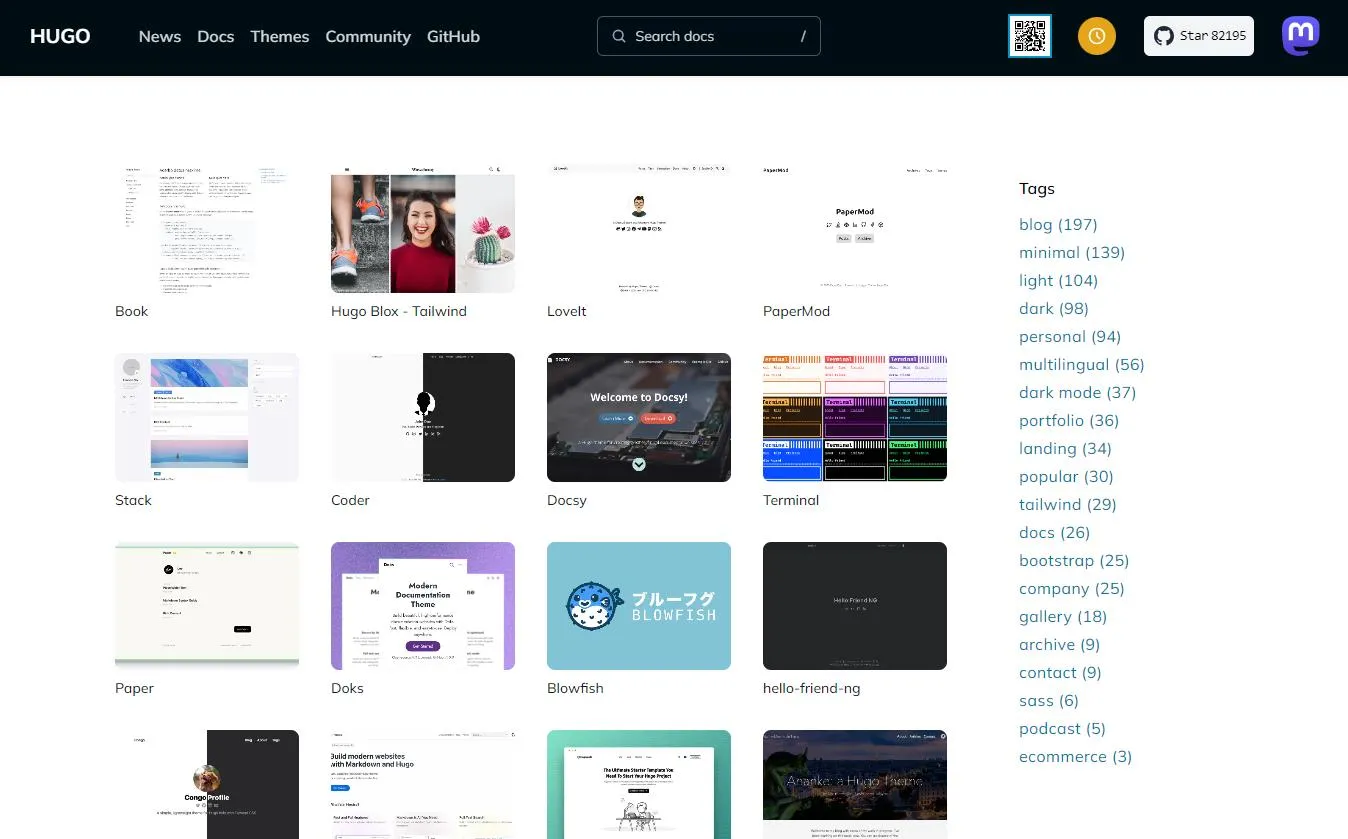Click the Coder theme title
The image size is (1348, 839).
pyautogui.click(x=350, y=500)
